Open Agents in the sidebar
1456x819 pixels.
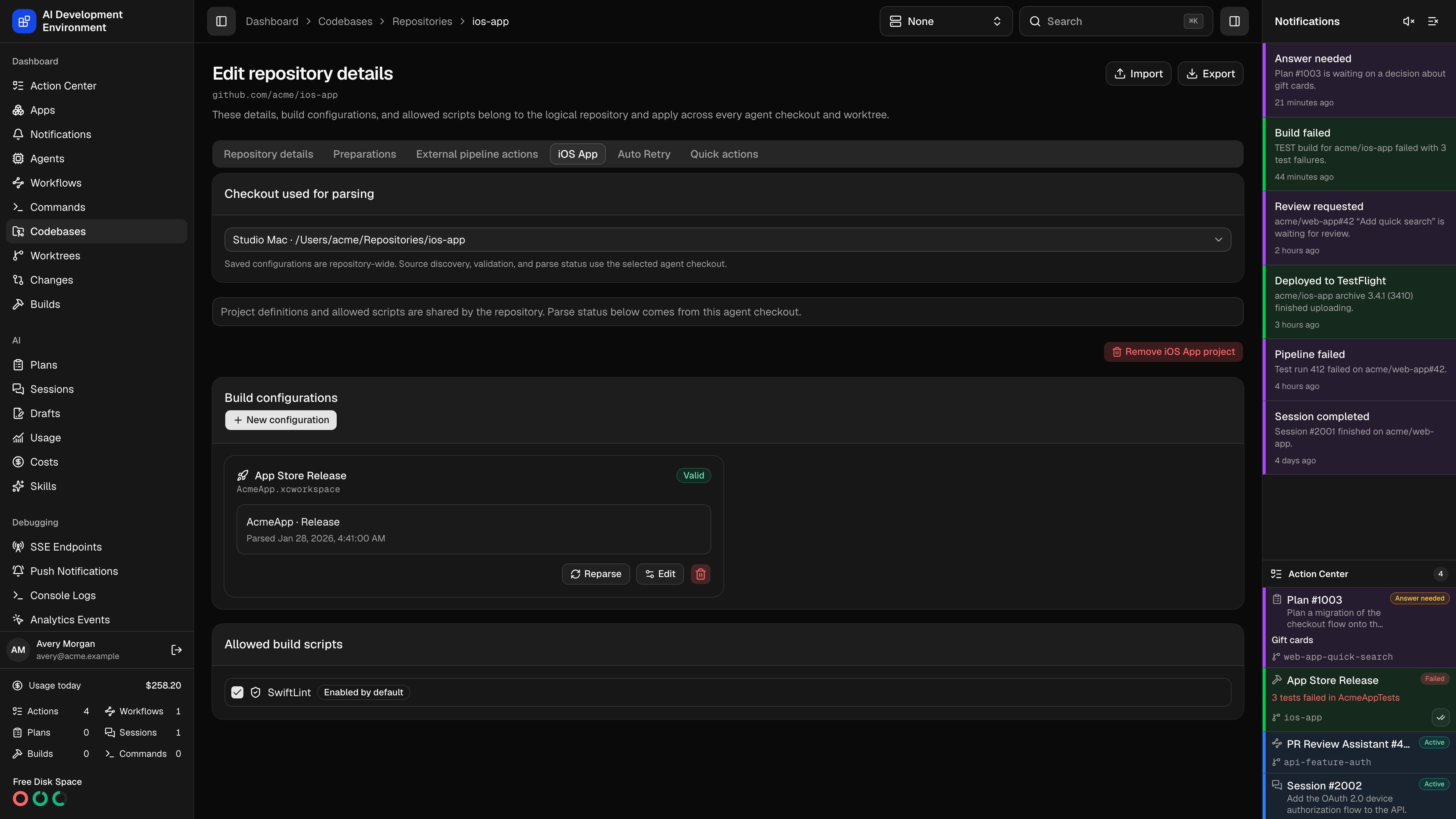click(97, 159)
